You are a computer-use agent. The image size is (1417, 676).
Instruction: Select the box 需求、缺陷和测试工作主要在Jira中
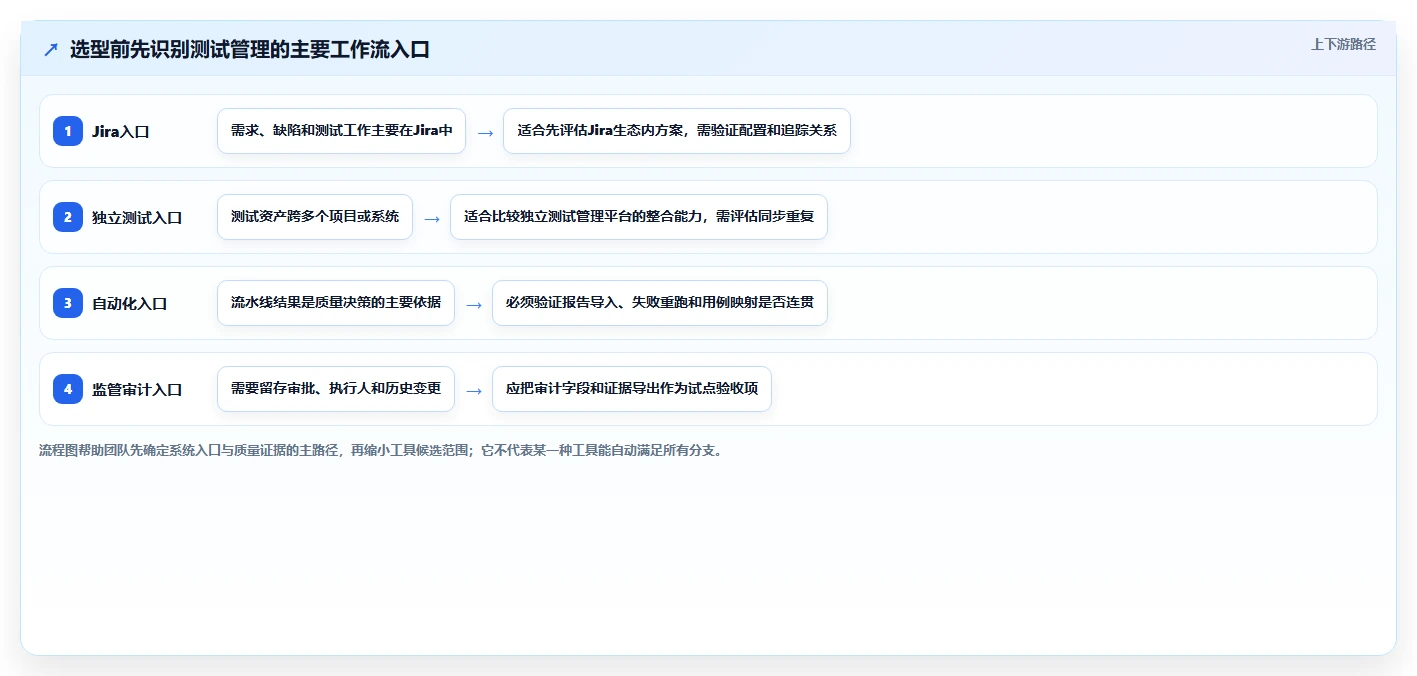click(x=341, y=131)
